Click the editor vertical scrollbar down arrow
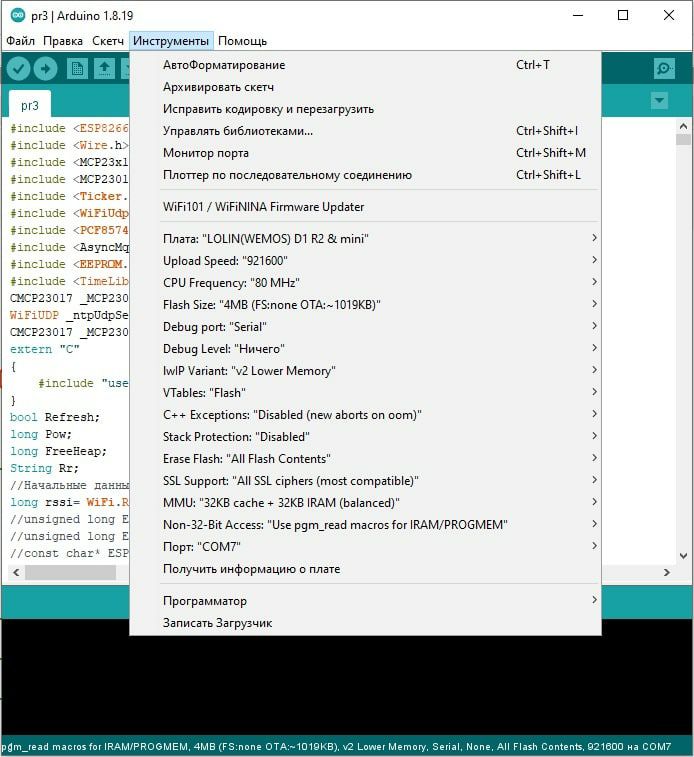The image size is (694, 757). coord(683,556)
